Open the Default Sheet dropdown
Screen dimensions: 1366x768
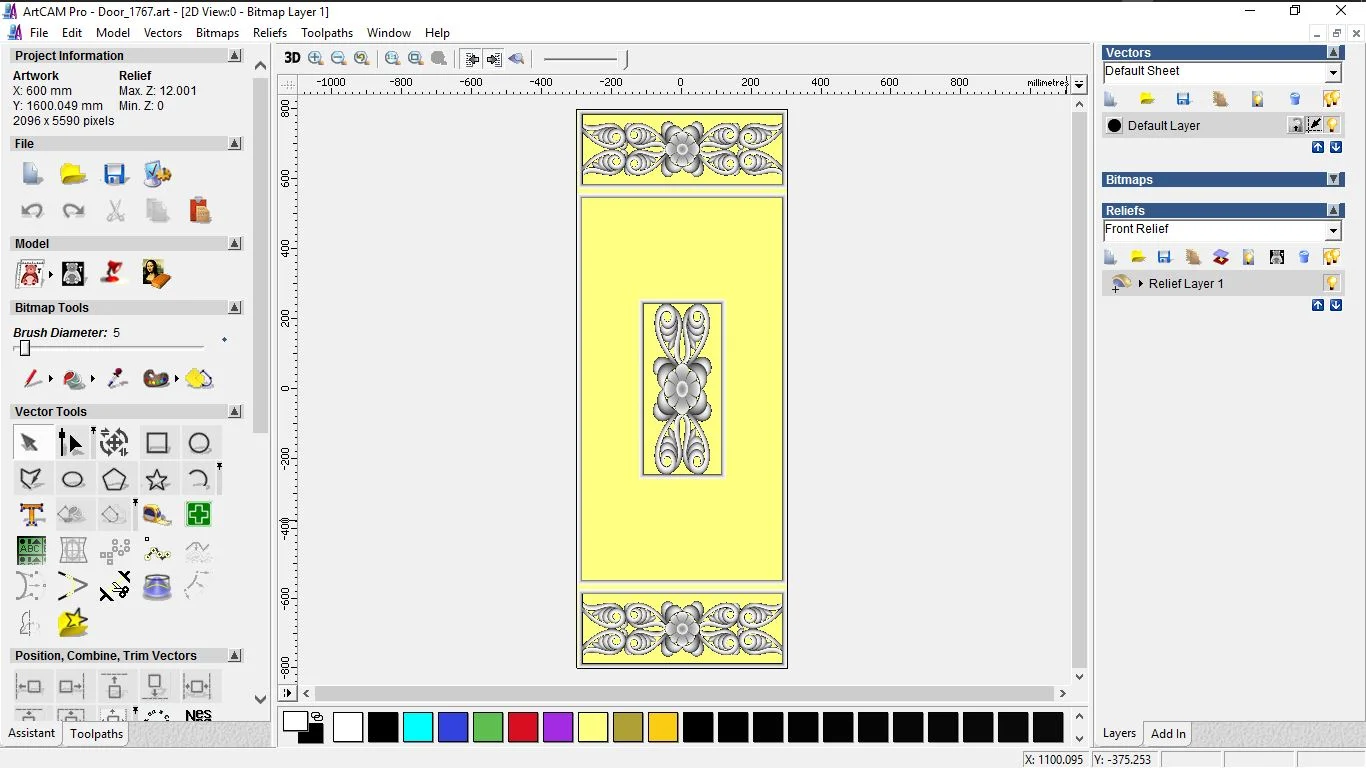1333,73
